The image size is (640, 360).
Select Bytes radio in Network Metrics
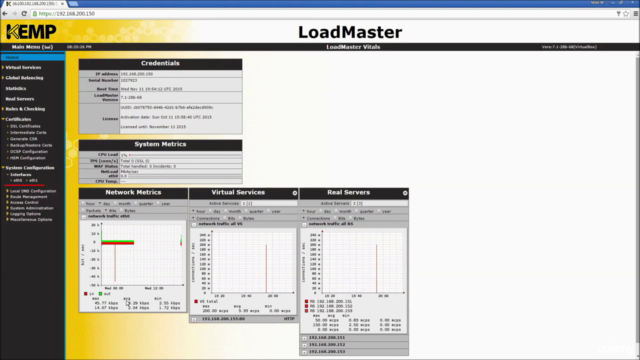coord(122,211)
